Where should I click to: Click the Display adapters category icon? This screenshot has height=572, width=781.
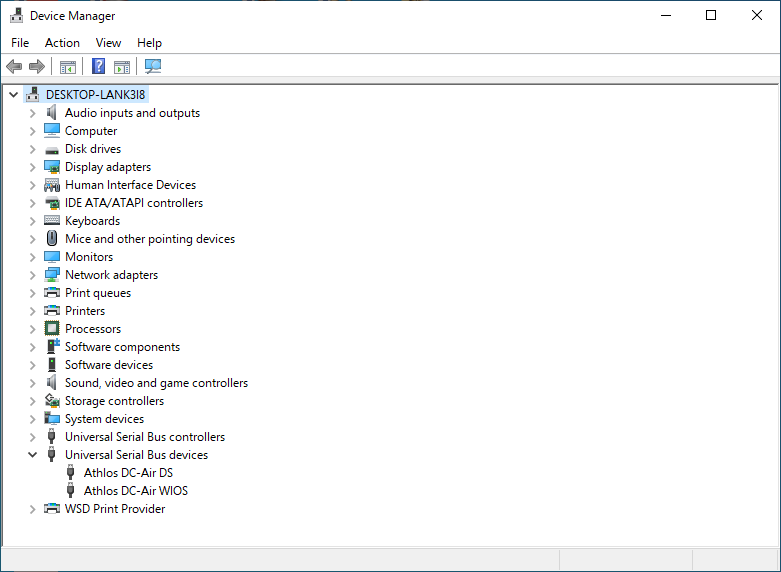52,167
